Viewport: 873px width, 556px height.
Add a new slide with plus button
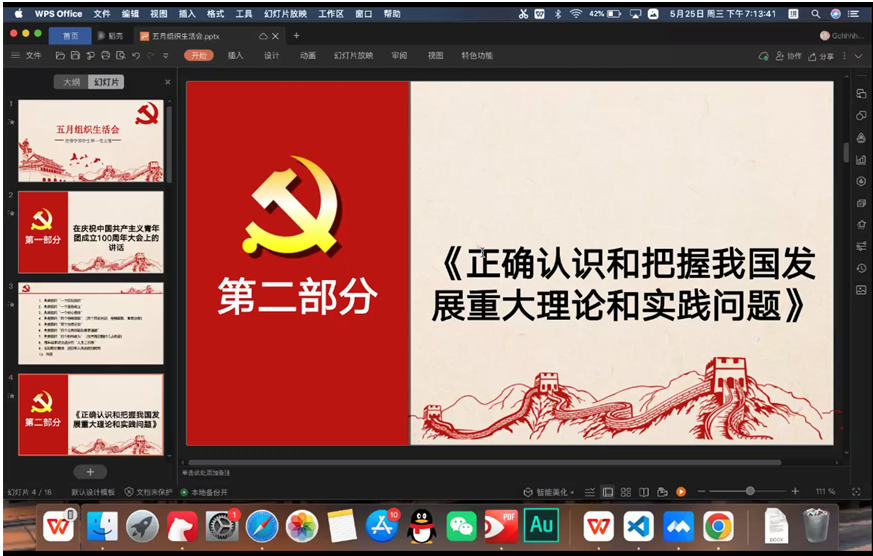click(90, 472)
